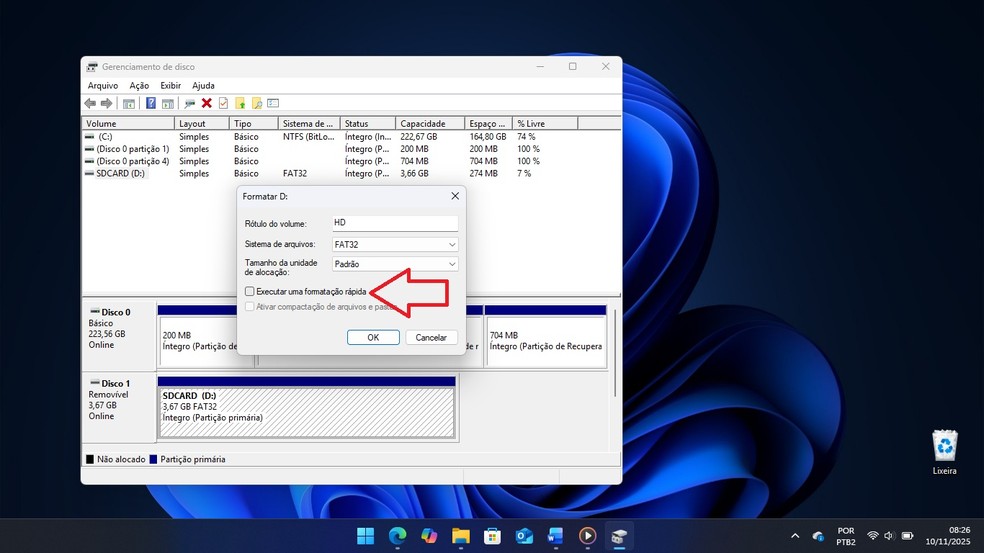Click OK in the Formatar D: dialog
Image resolution: width=984 pixels, height=553 pixels.
click(x=372, y=337)
